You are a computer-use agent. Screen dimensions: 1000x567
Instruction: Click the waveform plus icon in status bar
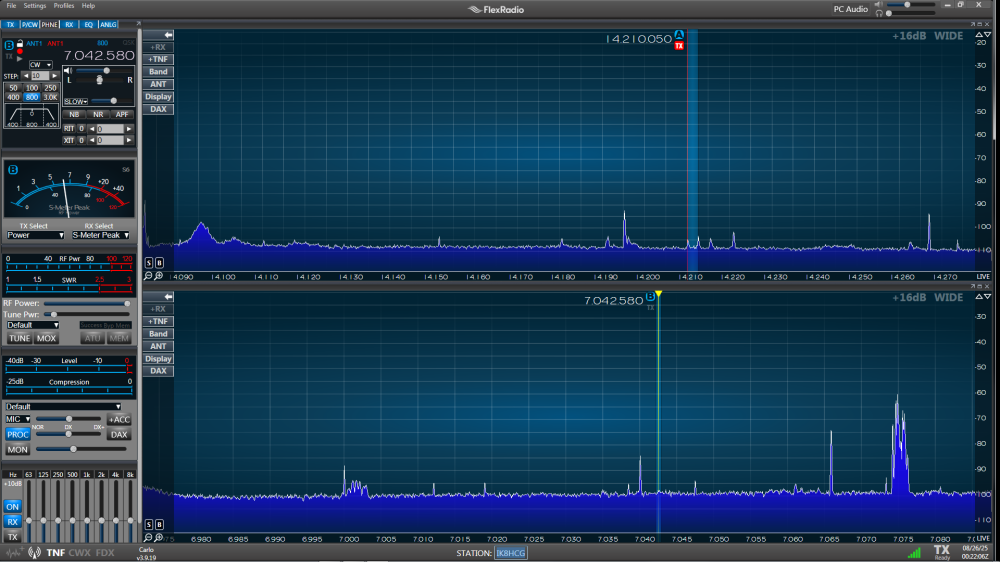[x=14, y=553]
